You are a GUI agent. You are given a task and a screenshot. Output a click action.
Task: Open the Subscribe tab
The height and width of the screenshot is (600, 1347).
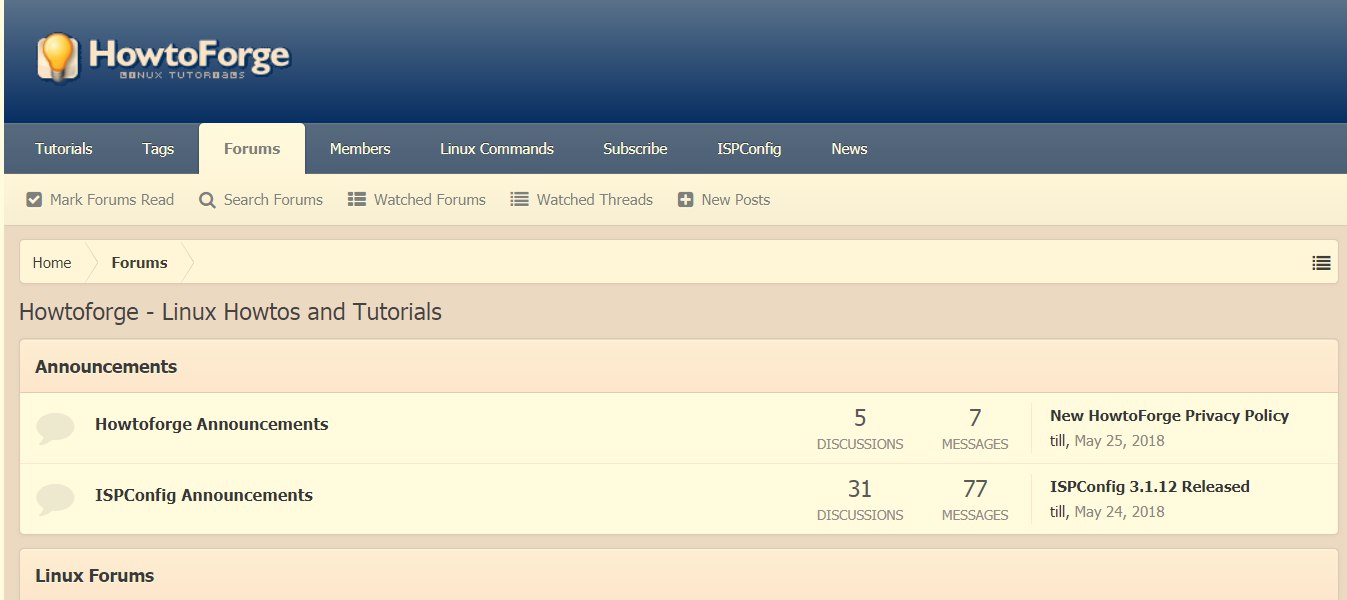pyautogui.click(x=635, y=149)
